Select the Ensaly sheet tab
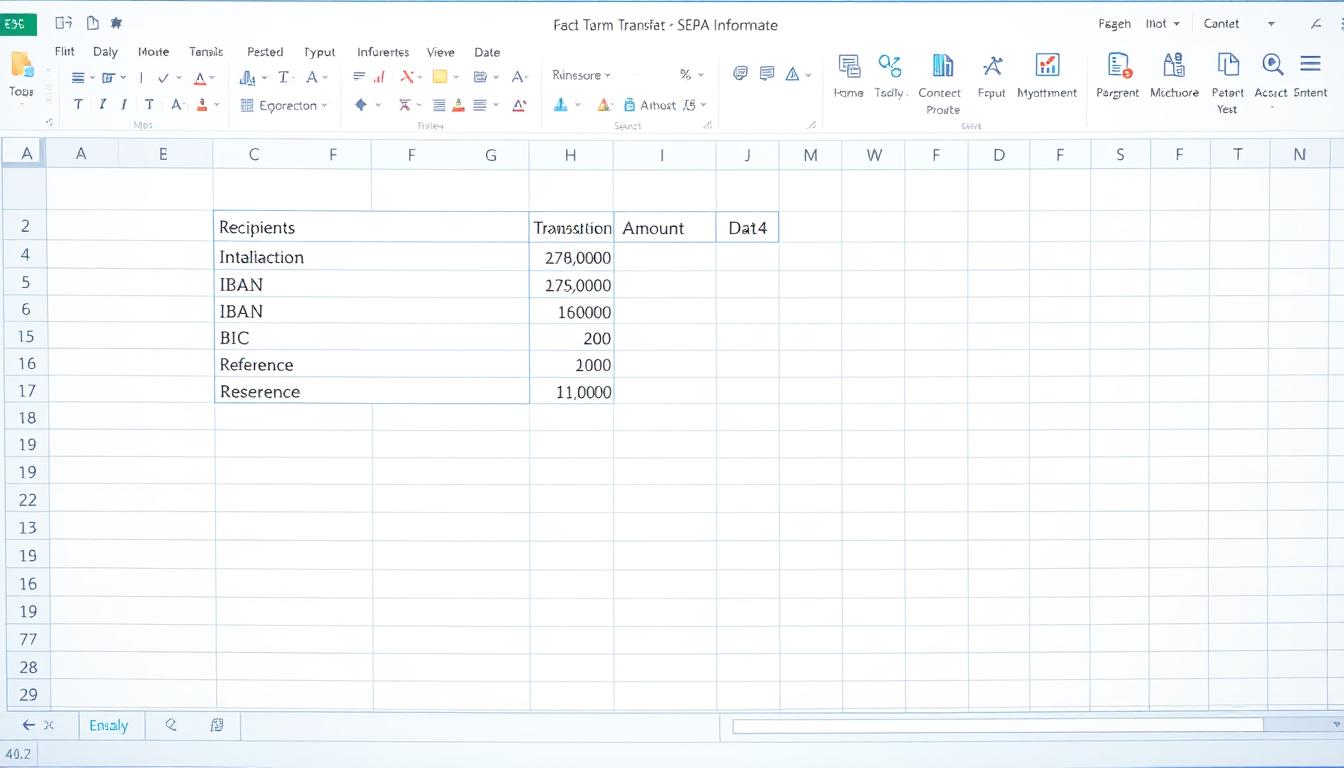This screenshot has height=768, width=1344. pos(108,725)
